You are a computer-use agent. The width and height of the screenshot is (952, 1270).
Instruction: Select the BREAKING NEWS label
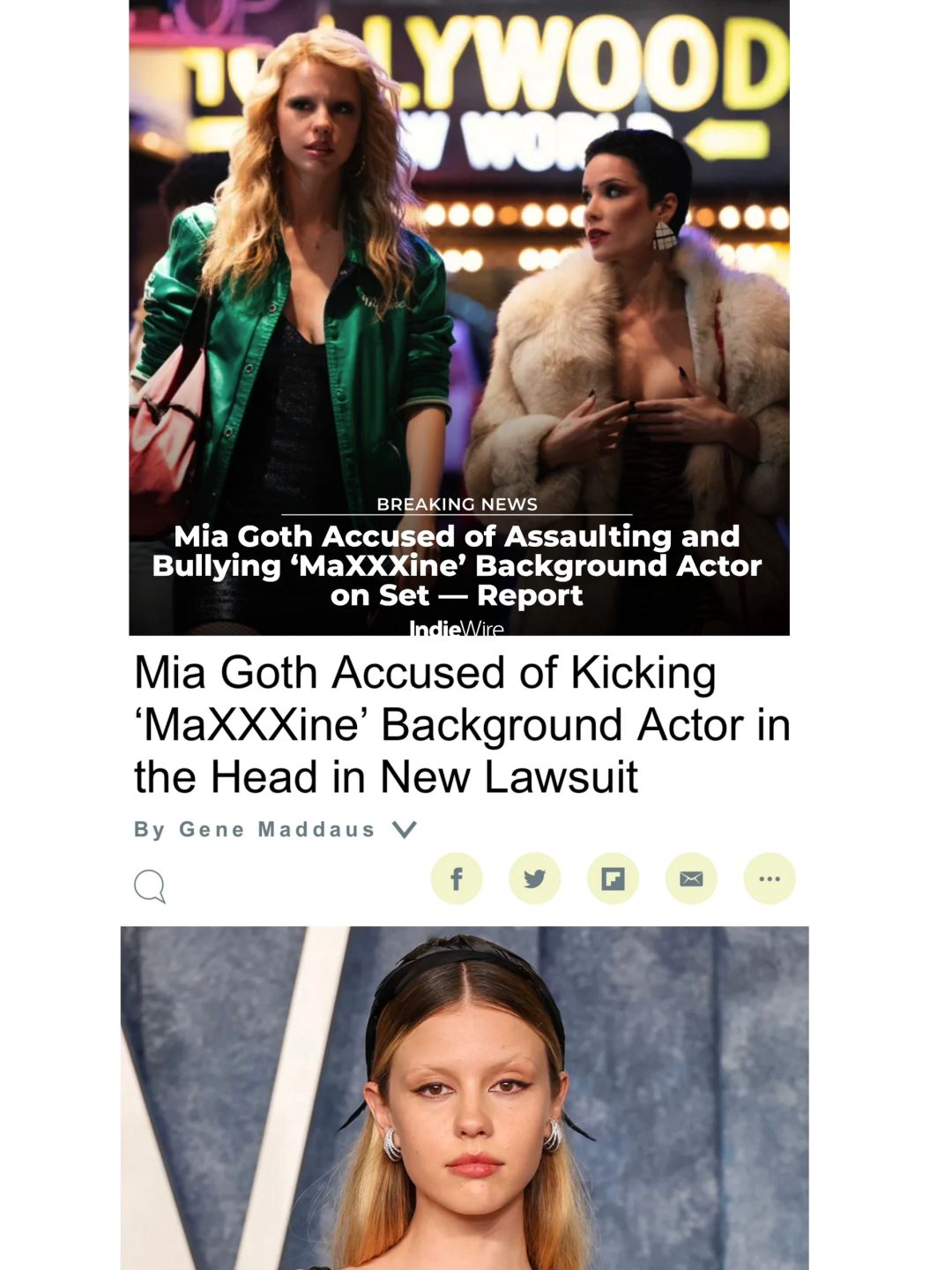457,504
